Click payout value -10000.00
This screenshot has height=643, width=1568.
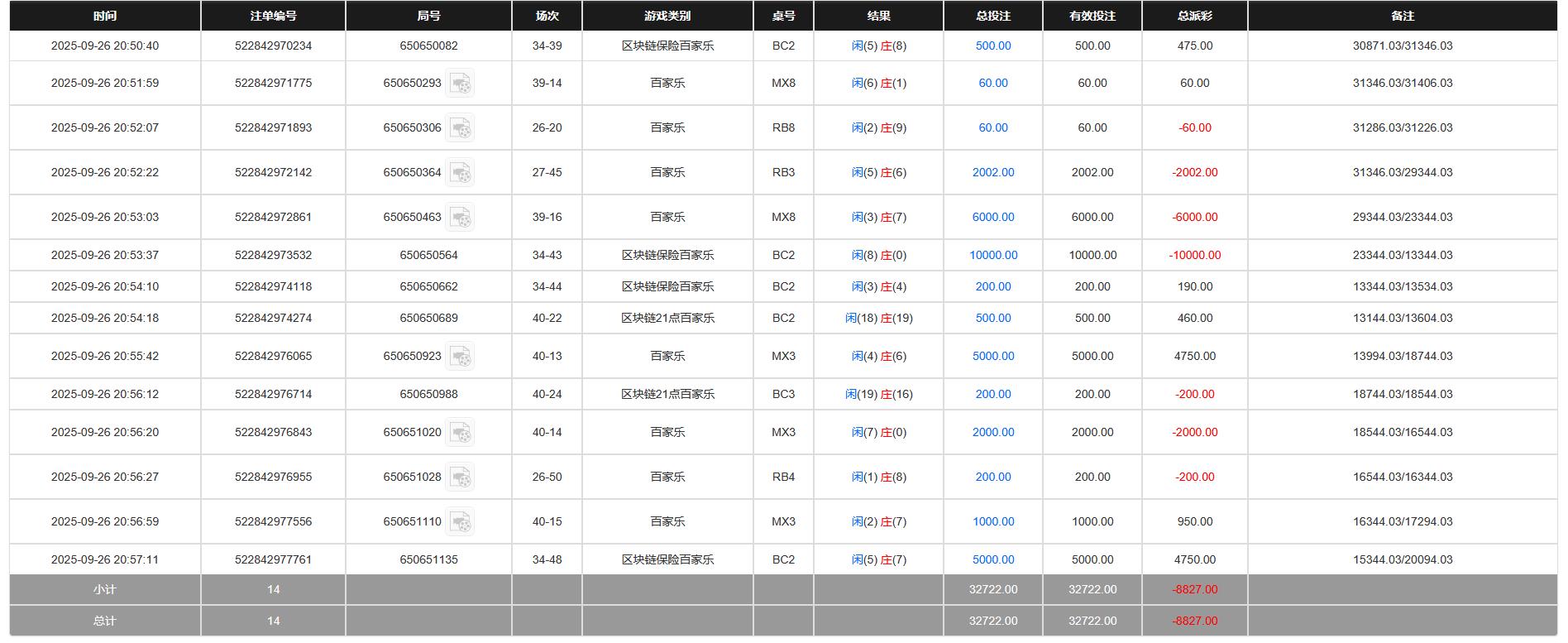pos(1195,255)
